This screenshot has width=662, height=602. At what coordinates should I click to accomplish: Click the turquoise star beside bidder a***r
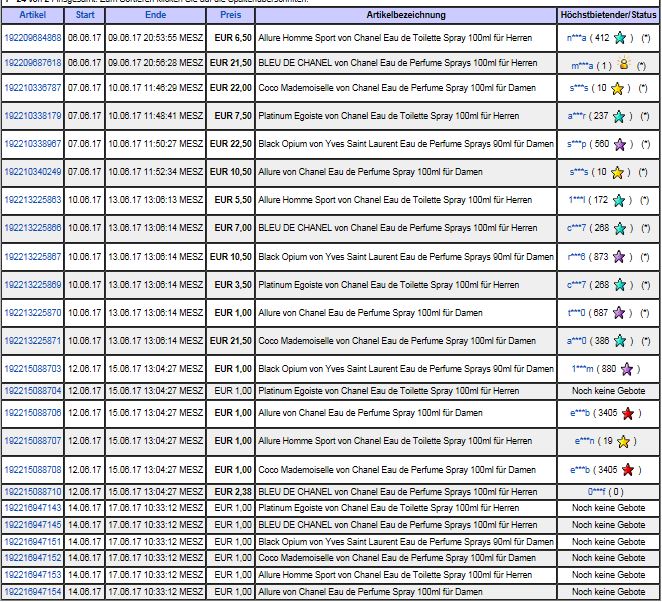tap(619, 116)
